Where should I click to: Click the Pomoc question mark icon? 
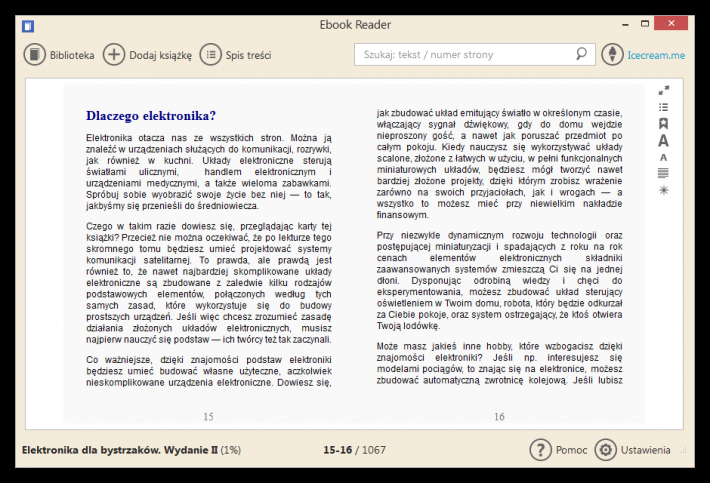540,450
